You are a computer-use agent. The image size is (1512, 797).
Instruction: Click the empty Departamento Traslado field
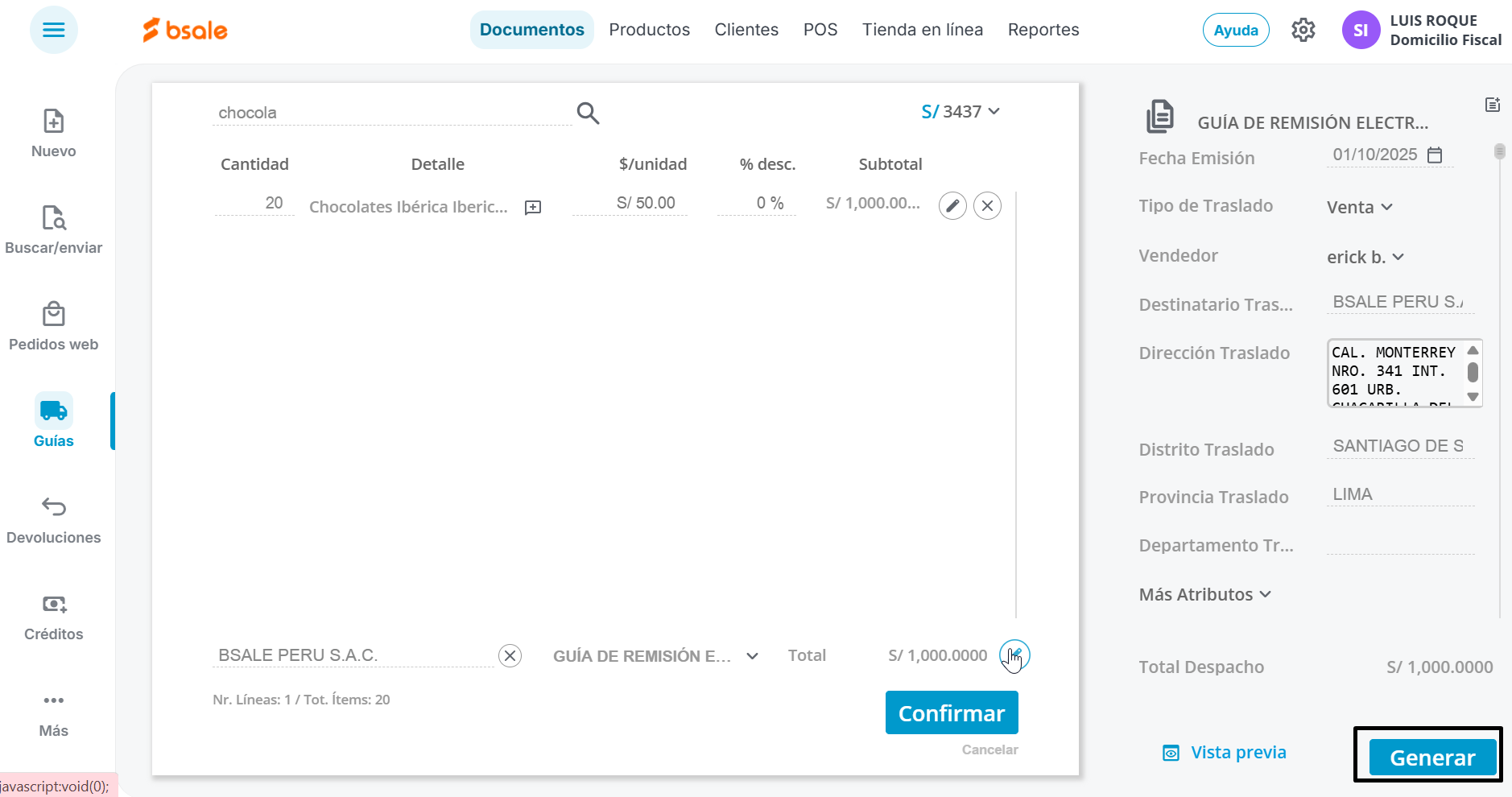click(1400, 543)
